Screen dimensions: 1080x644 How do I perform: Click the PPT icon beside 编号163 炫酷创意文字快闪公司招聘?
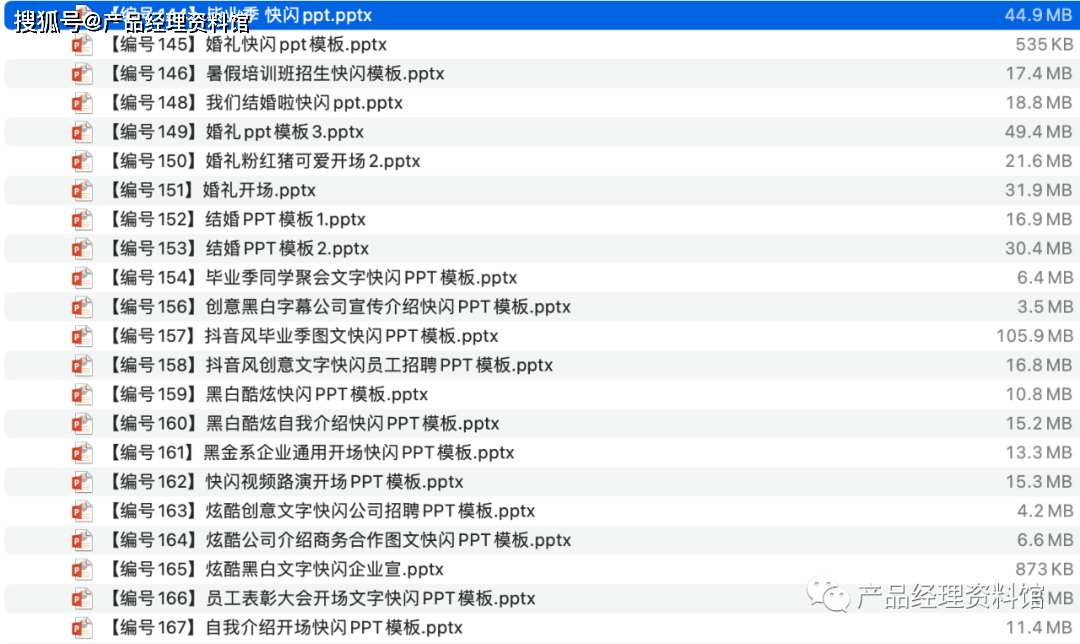tap(81, 510)
